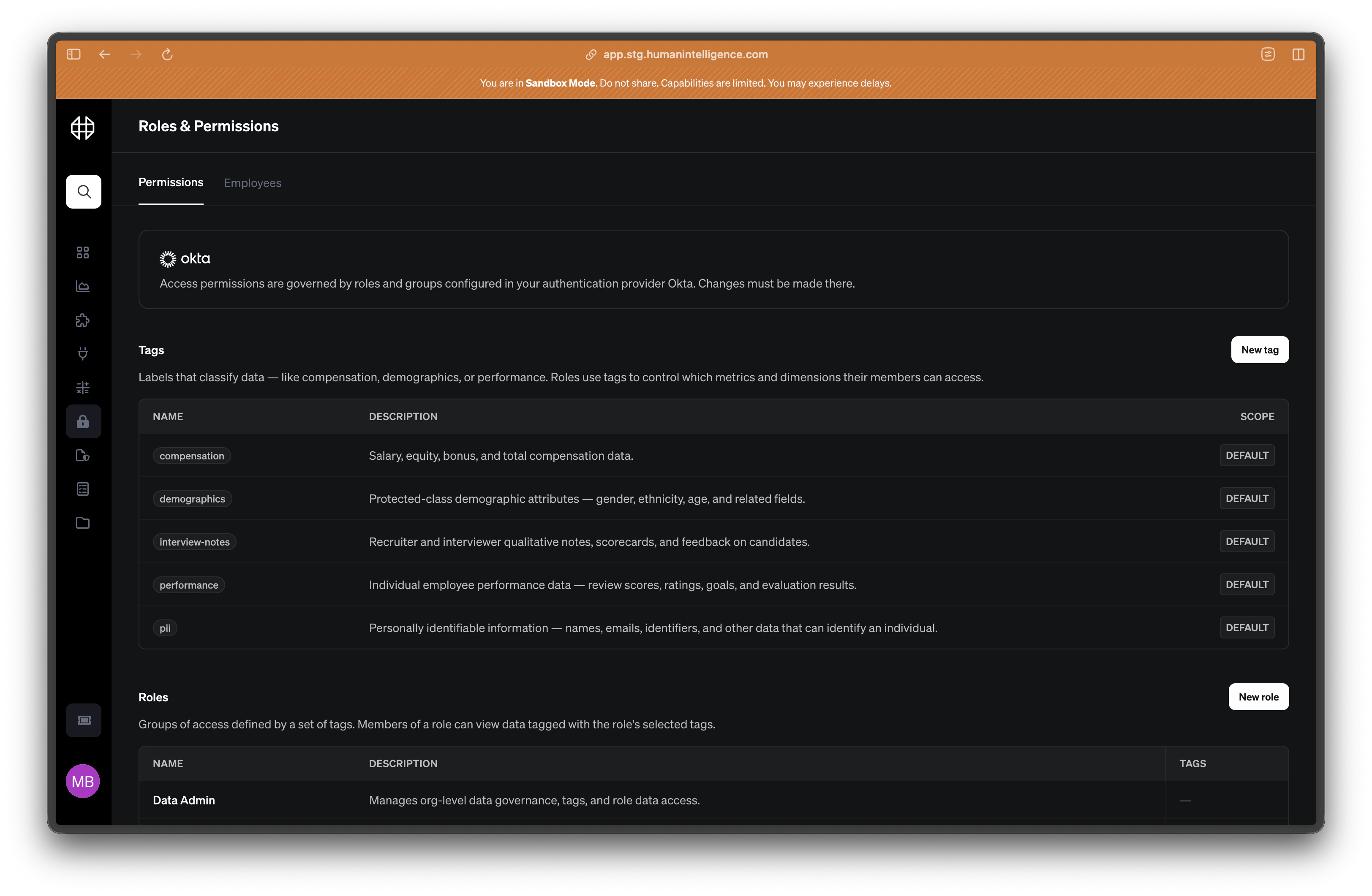Click the Tags table NAME column header
1372x896 pixels.
pyautogui.click(x=168, y=417)
